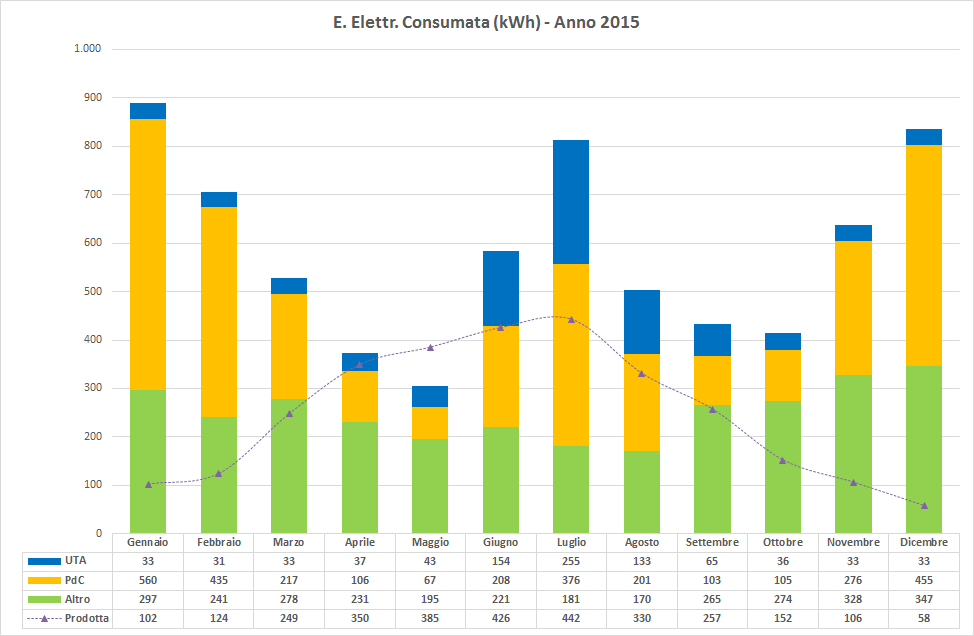The width and height of the screenshot is (974, 636).
Task: Click the 1.000 y-axis label
Action: [x=87, y=49]
